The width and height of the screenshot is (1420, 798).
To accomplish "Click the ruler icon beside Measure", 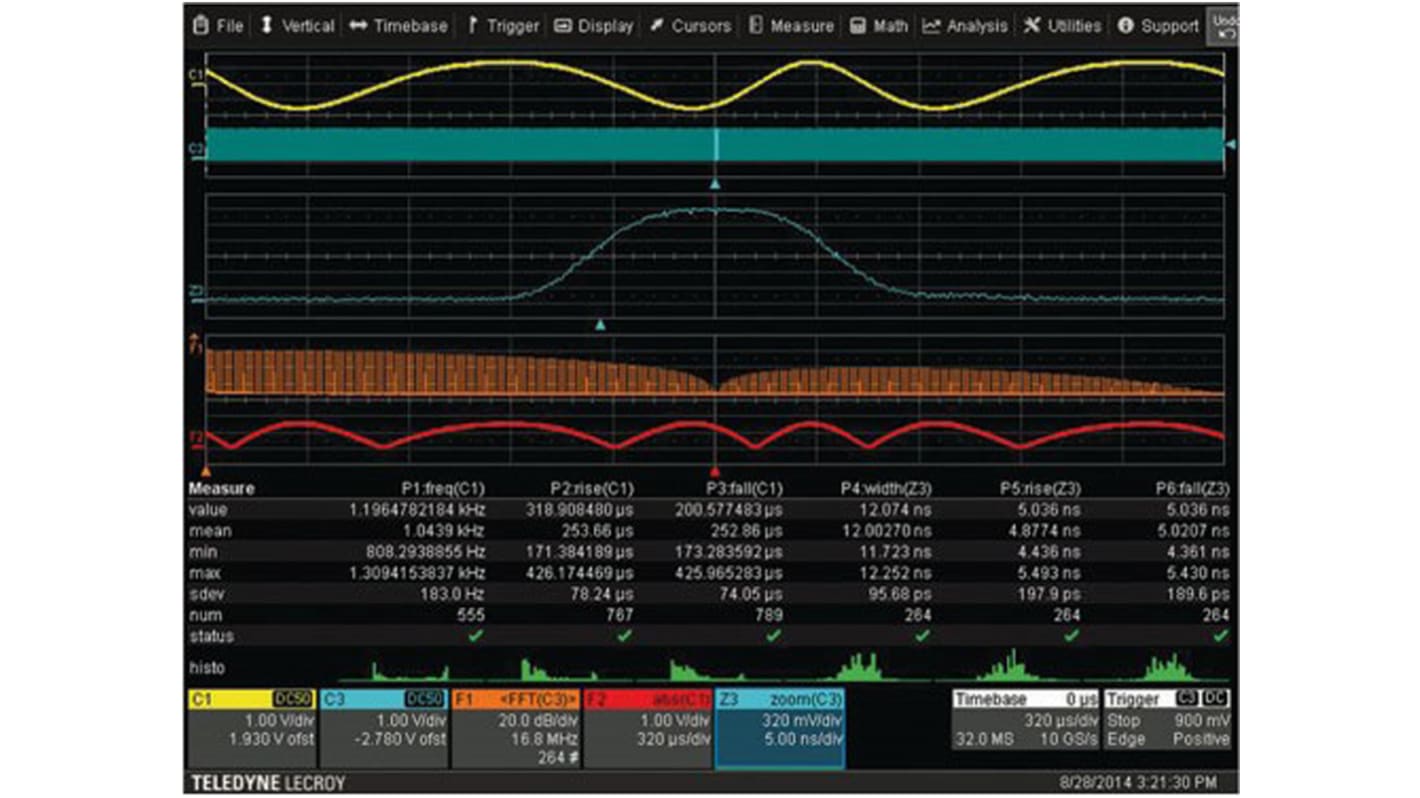I will click(755, 26).
